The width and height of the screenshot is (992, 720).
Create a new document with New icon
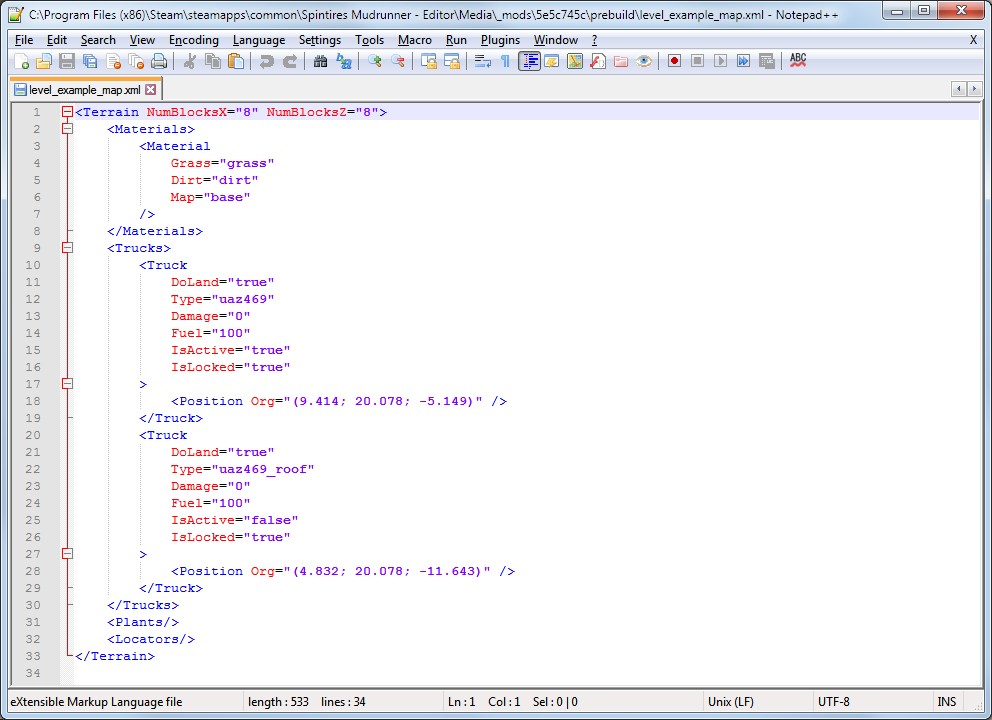(21, 61)
